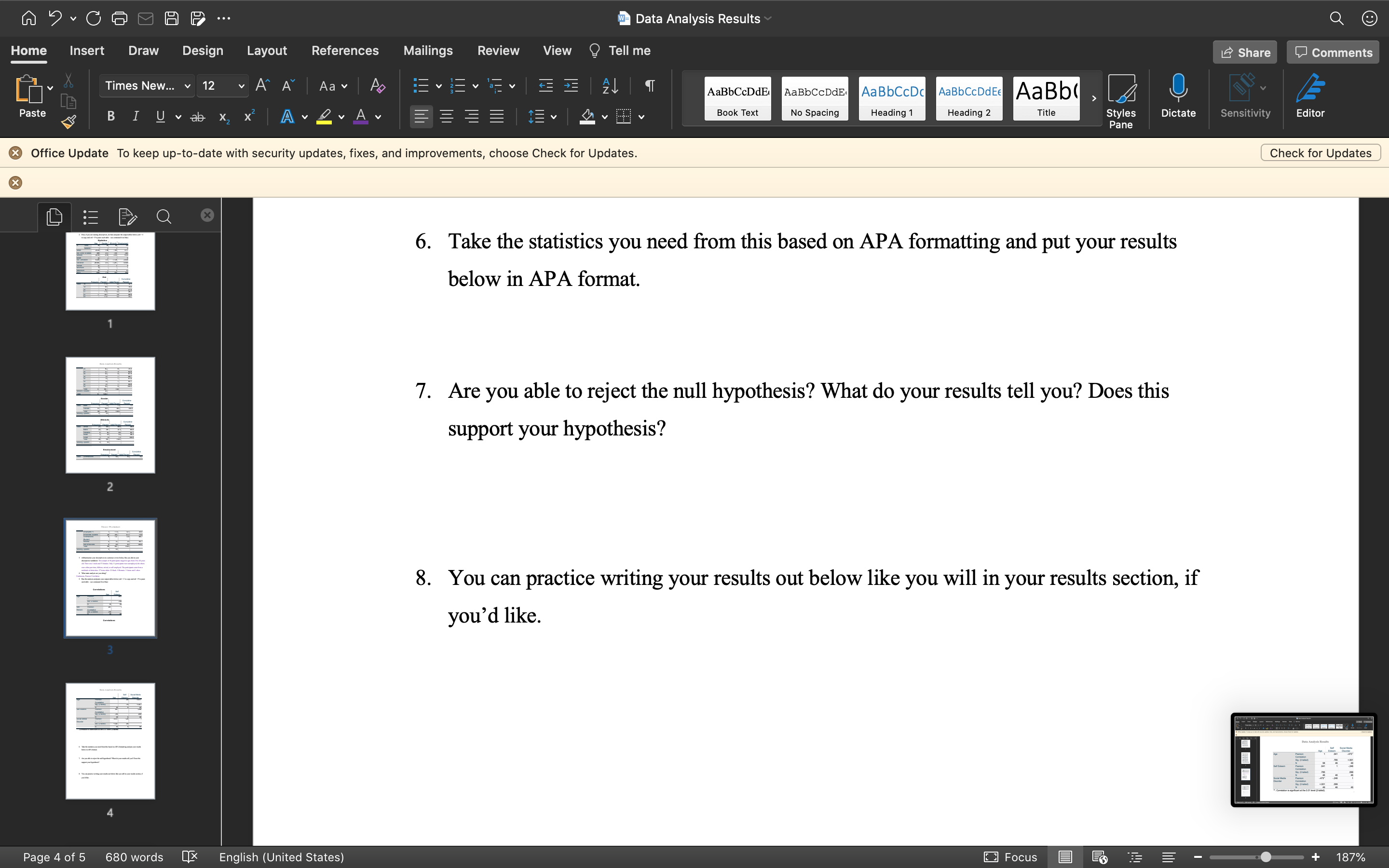This screenshot has width=1389, height=868.
Task: Expand the font size 12 dropdown
Action: 241,86
